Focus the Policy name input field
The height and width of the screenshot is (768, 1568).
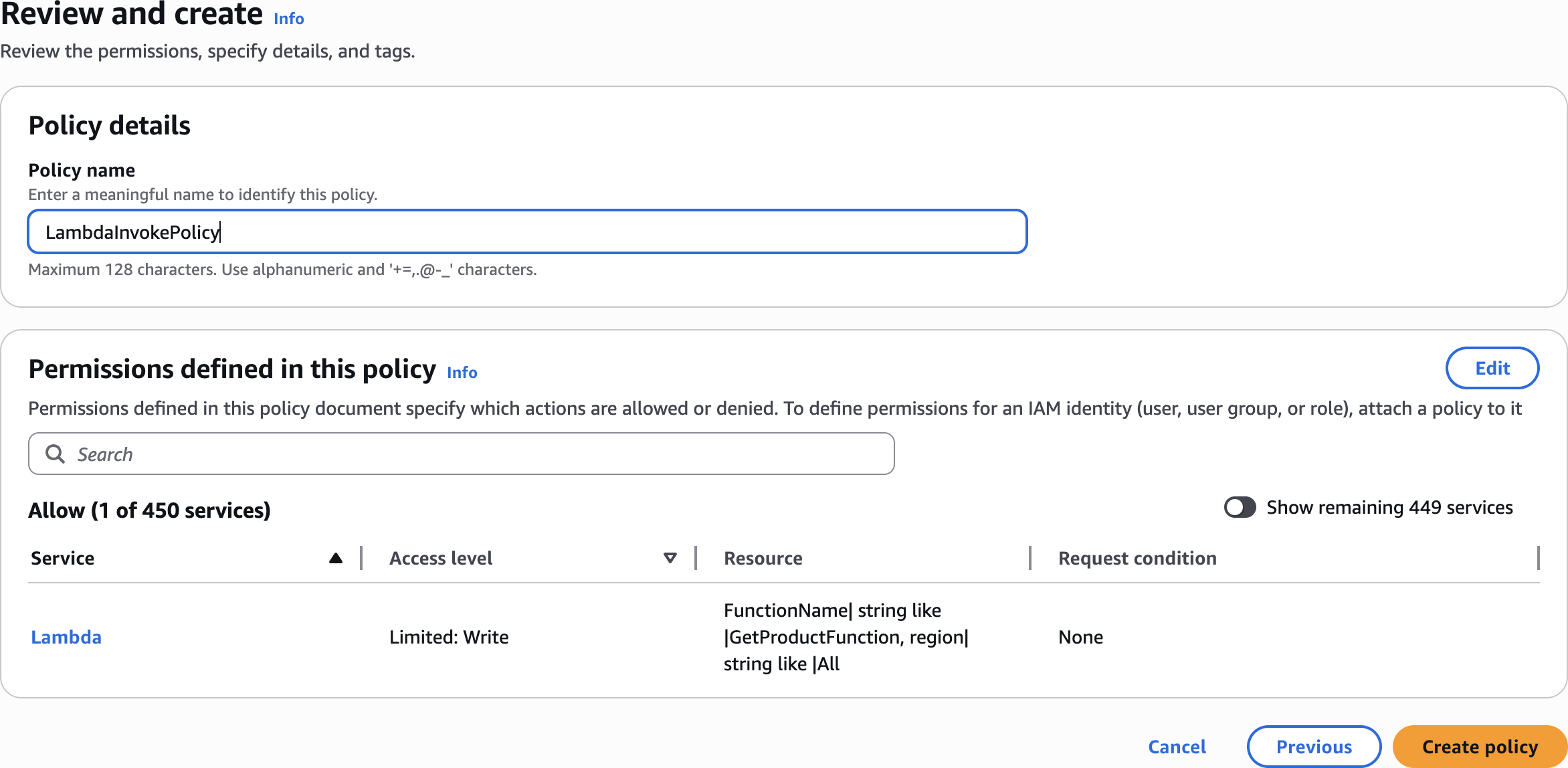click(x=527, y=232)
